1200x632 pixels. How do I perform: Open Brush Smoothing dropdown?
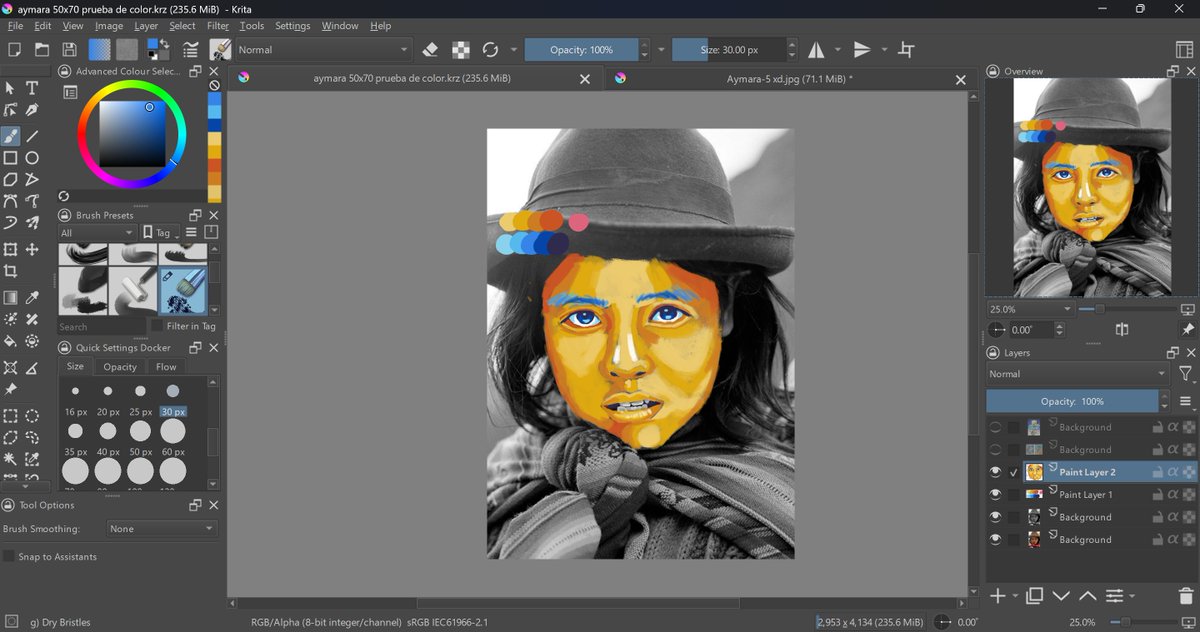tap(161, 528)
